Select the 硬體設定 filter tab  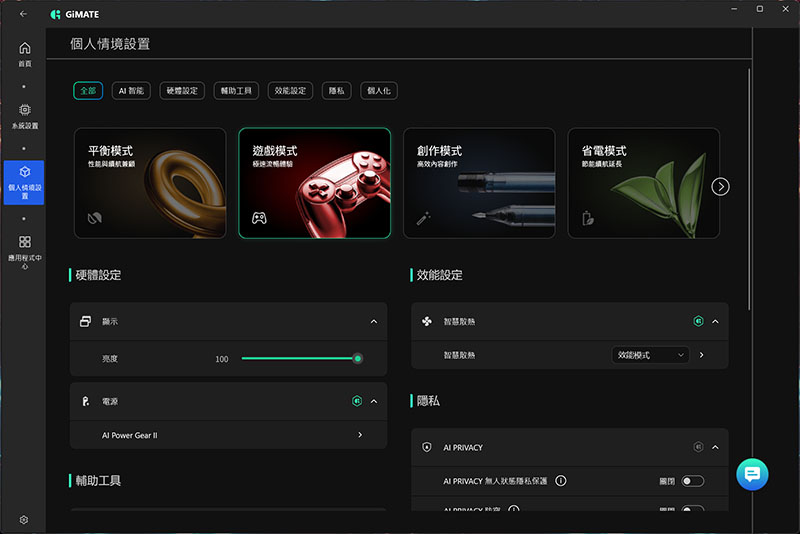pyautogui.click(x=183, y=91)
